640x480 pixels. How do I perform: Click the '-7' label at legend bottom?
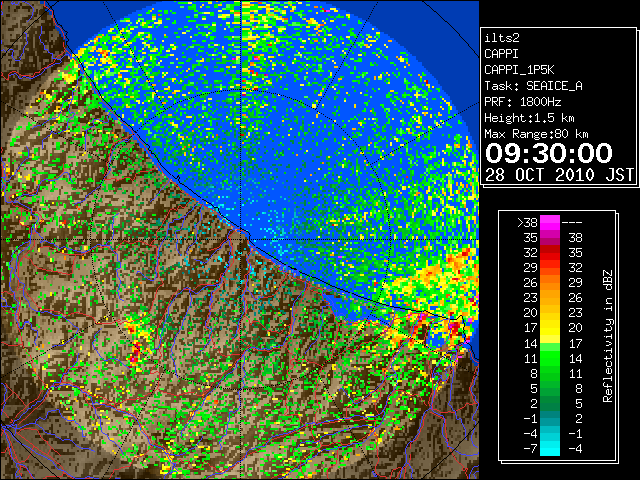point(530,449)
